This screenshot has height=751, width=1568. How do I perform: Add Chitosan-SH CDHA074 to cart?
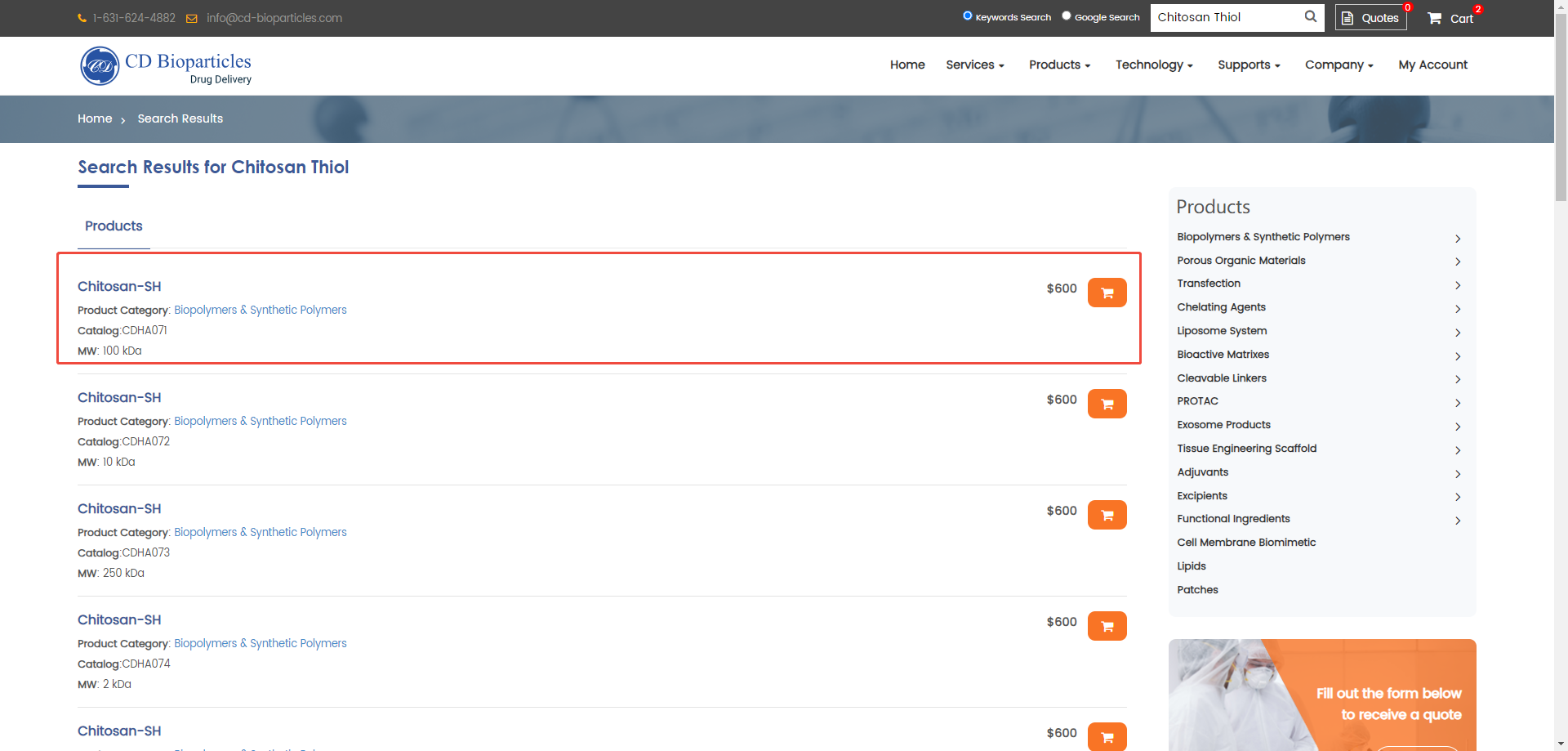pyautogui.click(x=1107, y=626)
